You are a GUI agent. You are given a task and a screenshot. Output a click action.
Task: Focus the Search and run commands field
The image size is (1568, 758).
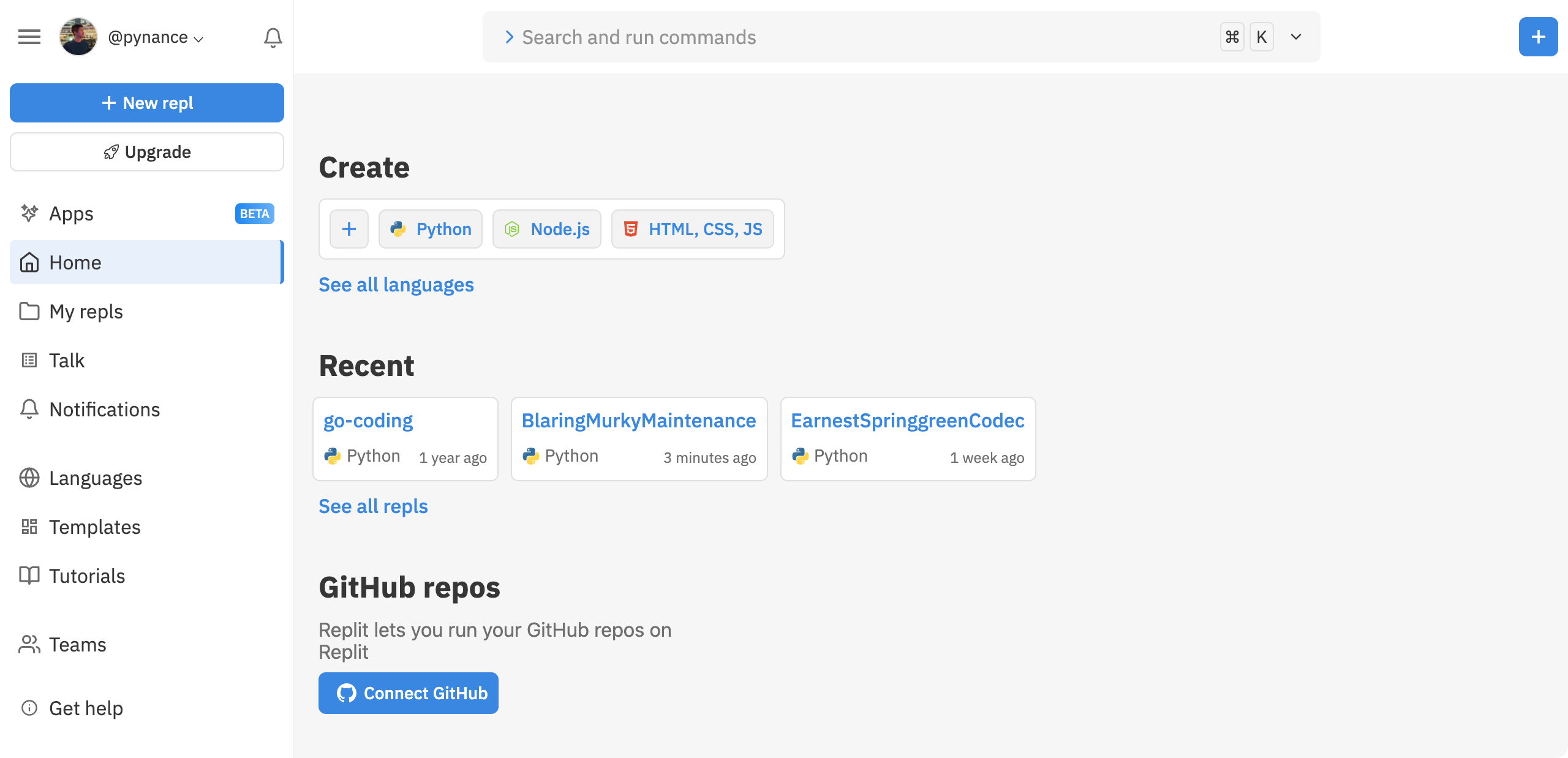pyautogui.click(x=858, y=37)
